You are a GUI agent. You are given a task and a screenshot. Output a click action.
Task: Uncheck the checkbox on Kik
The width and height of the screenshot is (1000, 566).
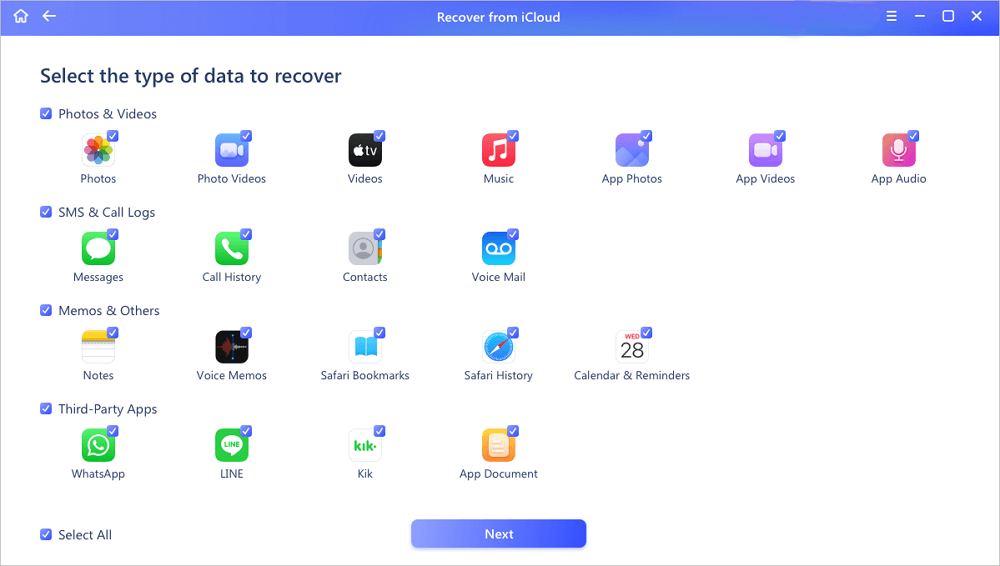[x=379, y=431]
